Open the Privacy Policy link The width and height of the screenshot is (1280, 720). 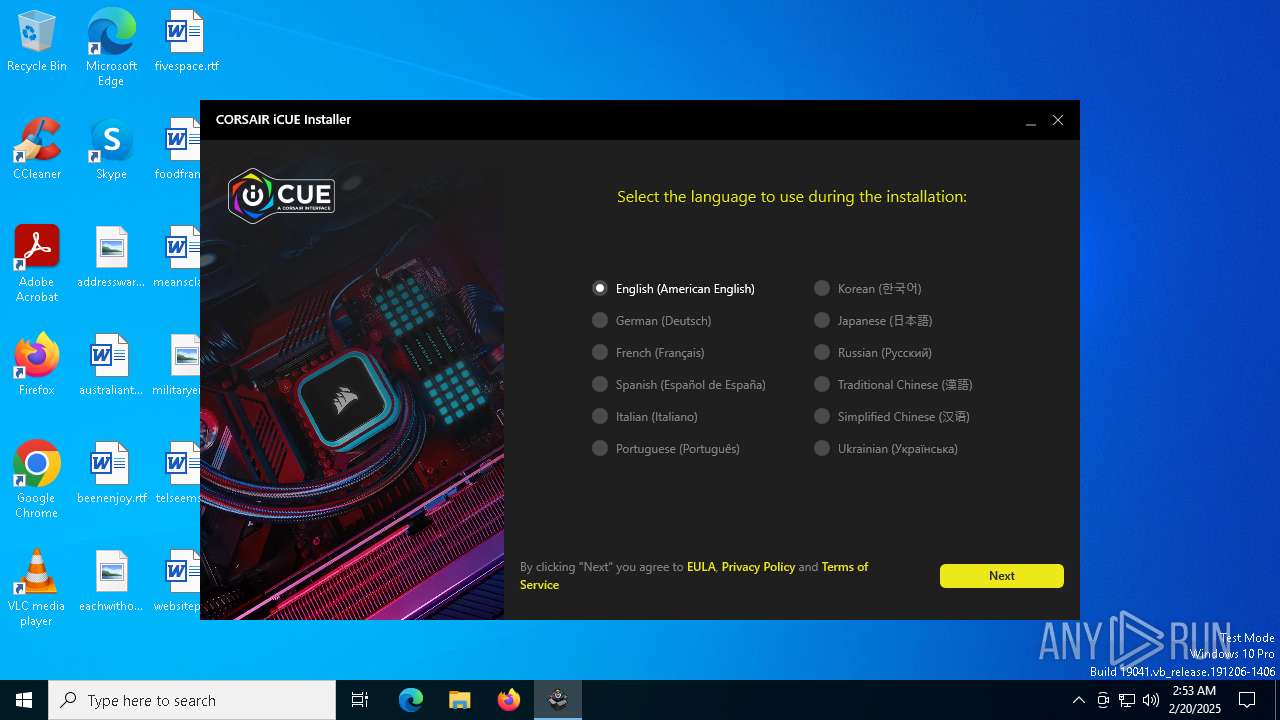[x=758, y=567]
